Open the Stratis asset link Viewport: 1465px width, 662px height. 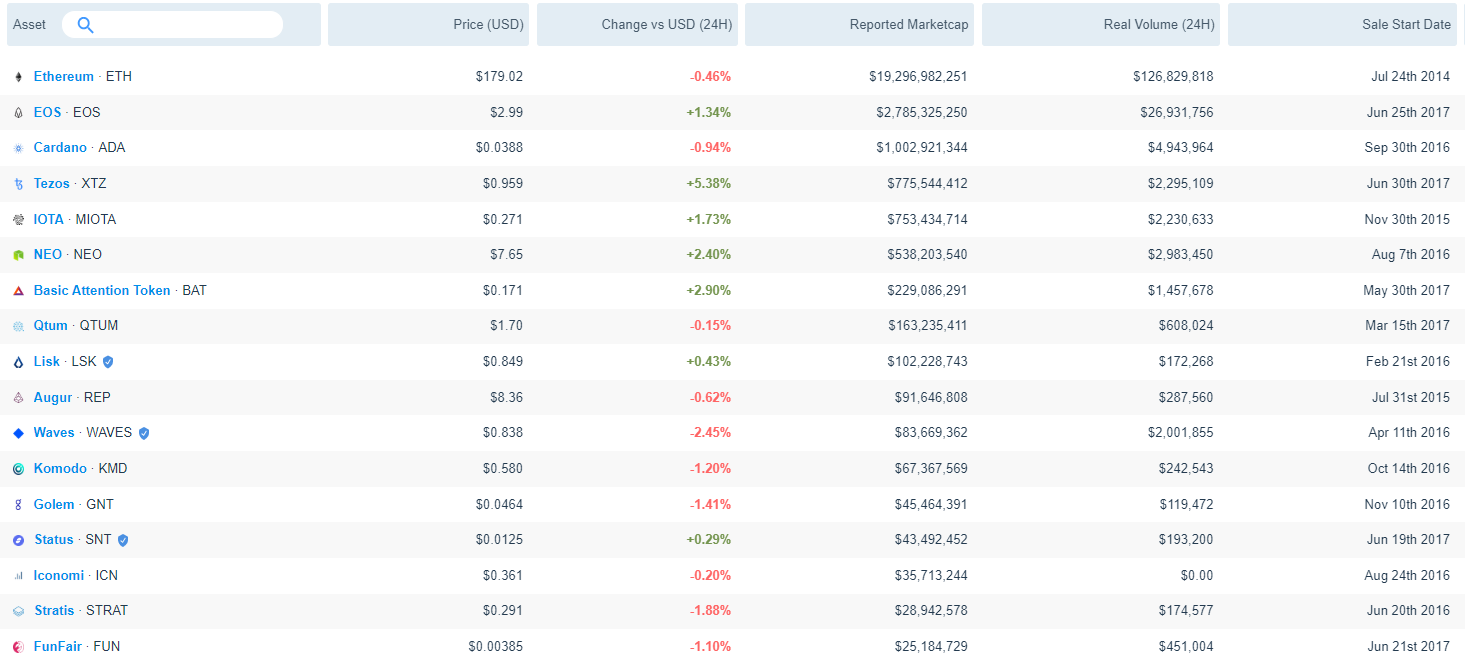point(54,610)
